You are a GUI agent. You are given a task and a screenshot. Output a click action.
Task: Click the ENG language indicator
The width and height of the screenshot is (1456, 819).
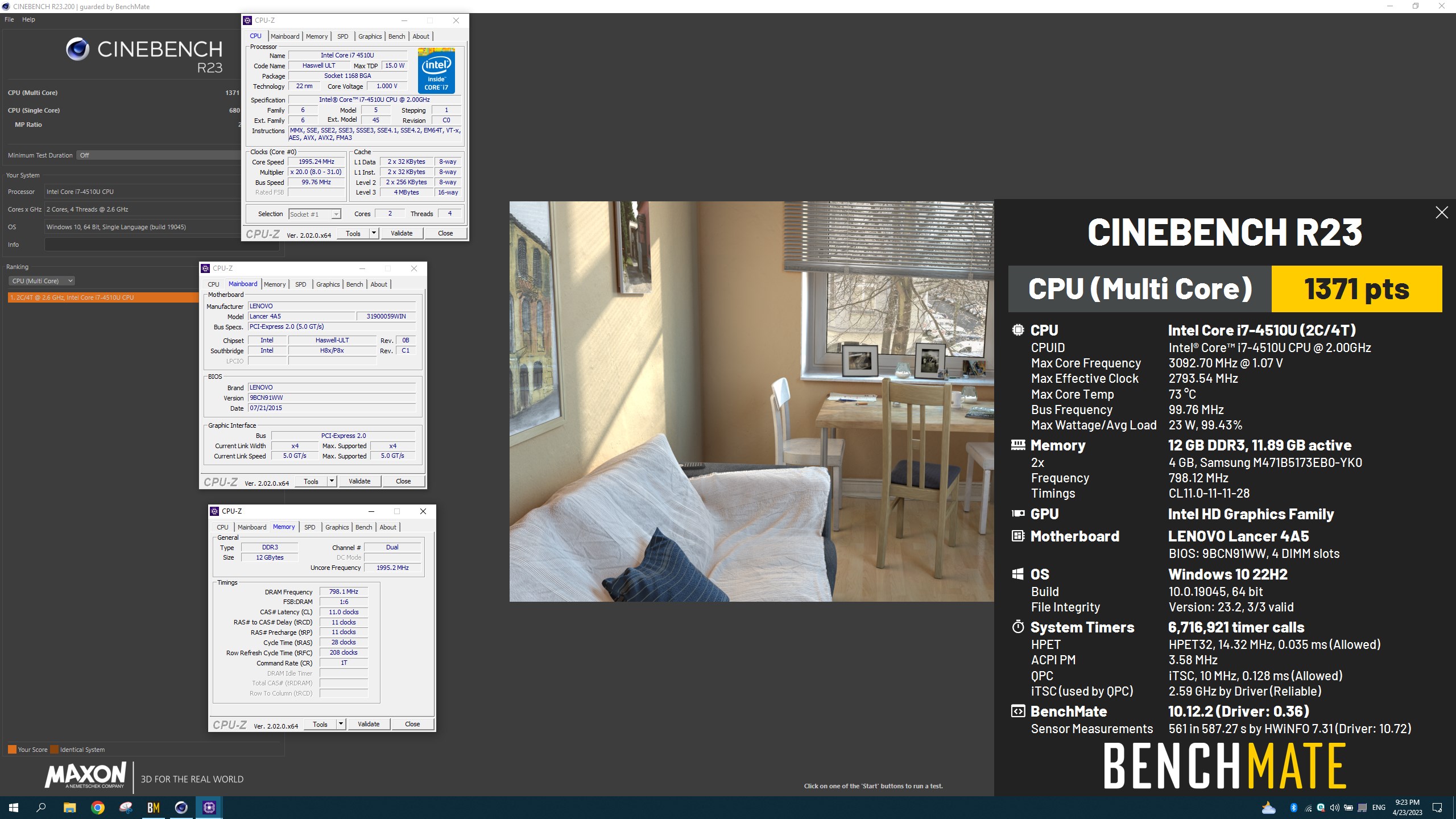[x=1379, y=808]
